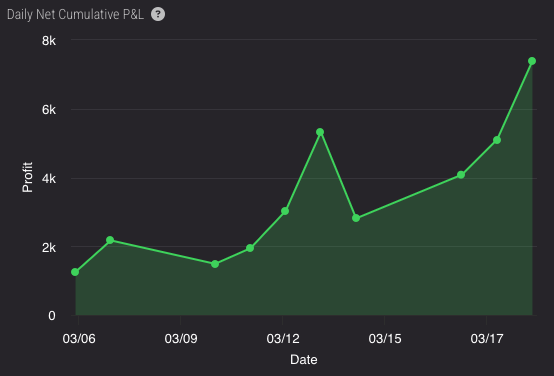Open the help tooltip beside Daily Net Cumulative P&L

pyautogui.click(x=158, y=14)
